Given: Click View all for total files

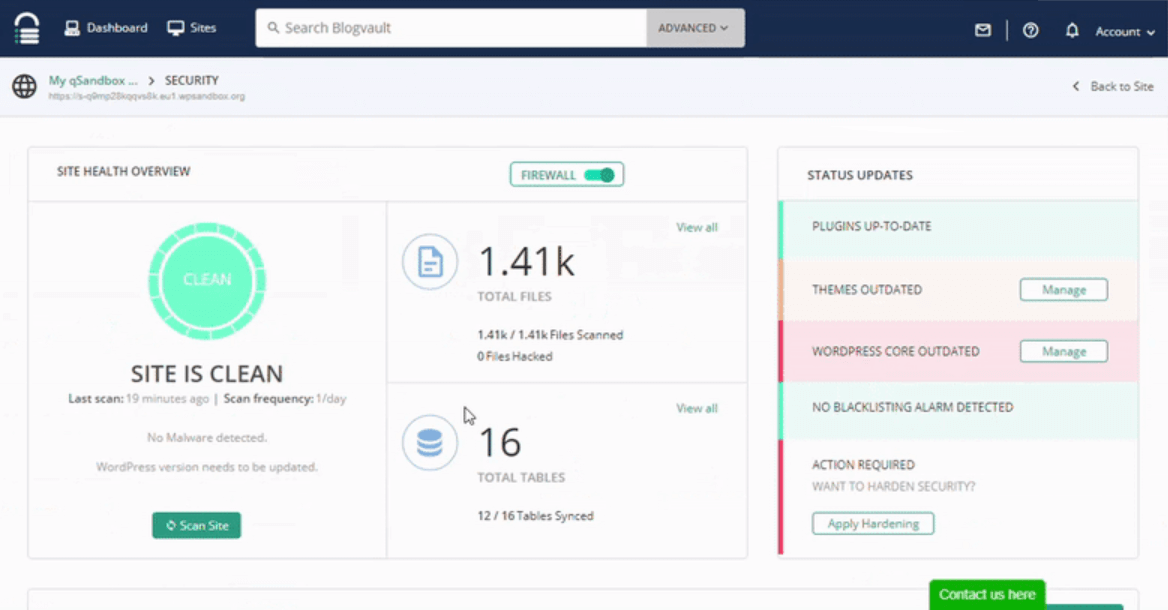Looking at the screenshot, I should tap(696, 228).
